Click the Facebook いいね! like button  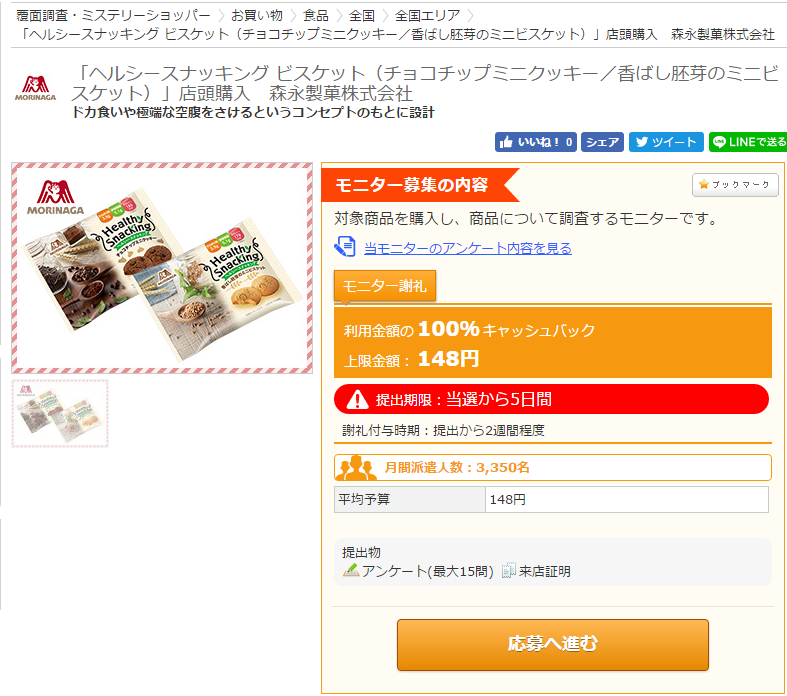pos(536,142)
